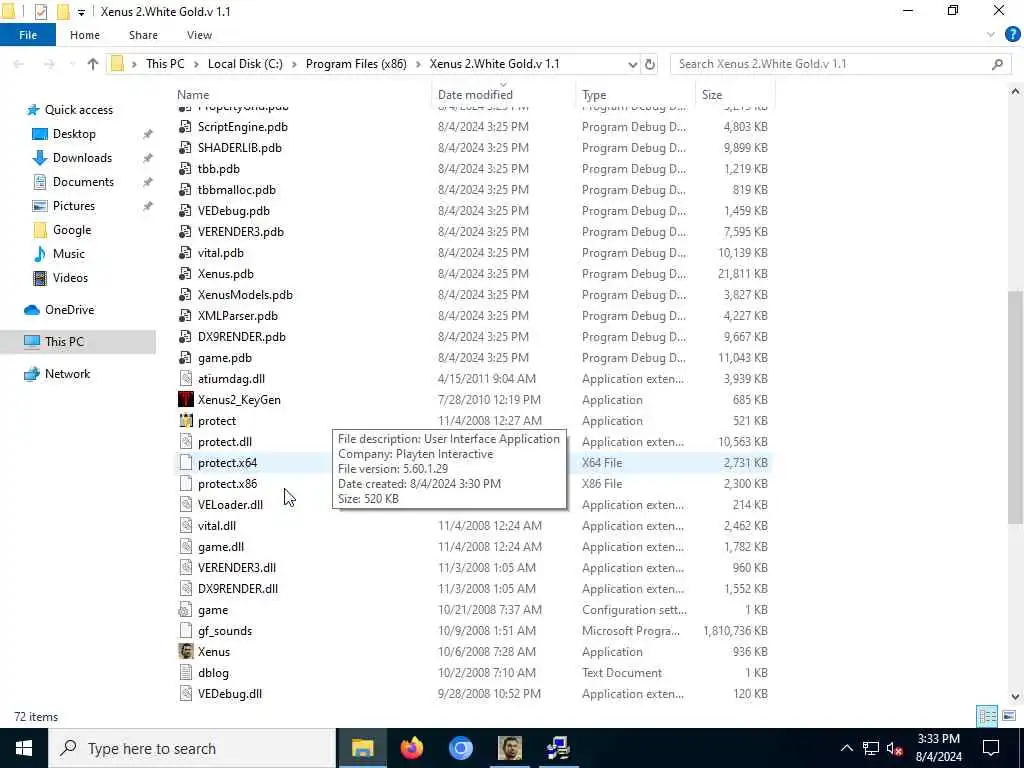Screen dimensions: 1024x768
Task: Open the Share ribbon tab
Action: tap(143, 35)
